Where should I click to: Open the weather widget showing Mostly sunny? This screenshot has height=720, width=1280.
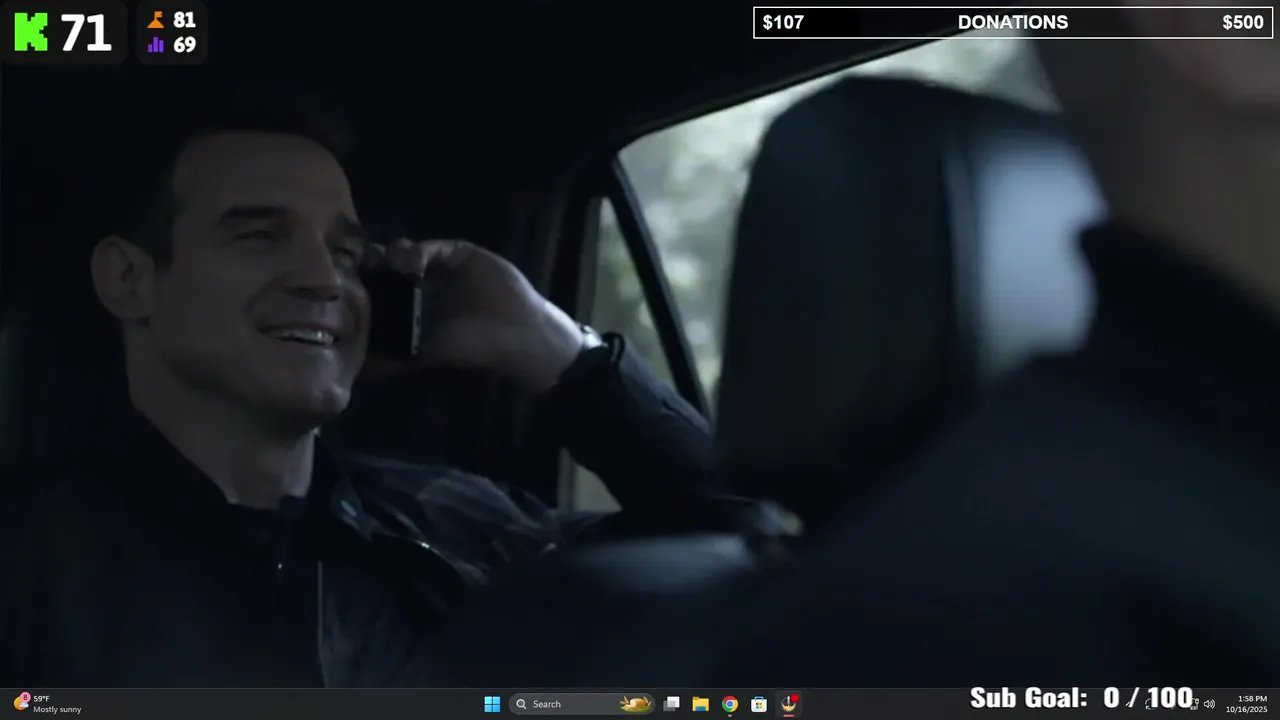pyautogui.click(x=47, y=704)
